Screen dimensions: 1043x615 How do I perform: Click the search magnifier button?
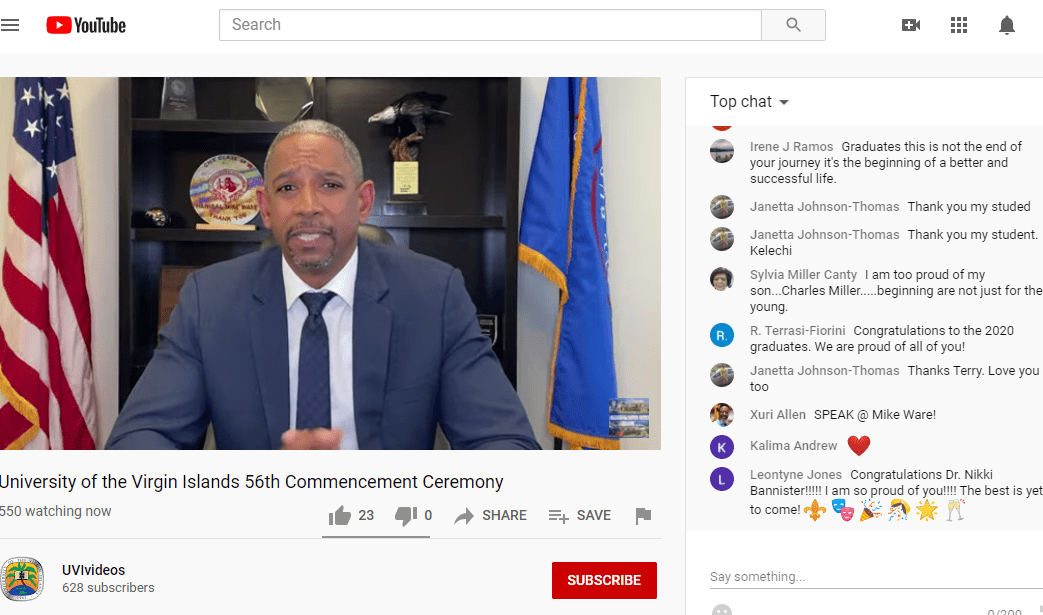click(793, 25)
